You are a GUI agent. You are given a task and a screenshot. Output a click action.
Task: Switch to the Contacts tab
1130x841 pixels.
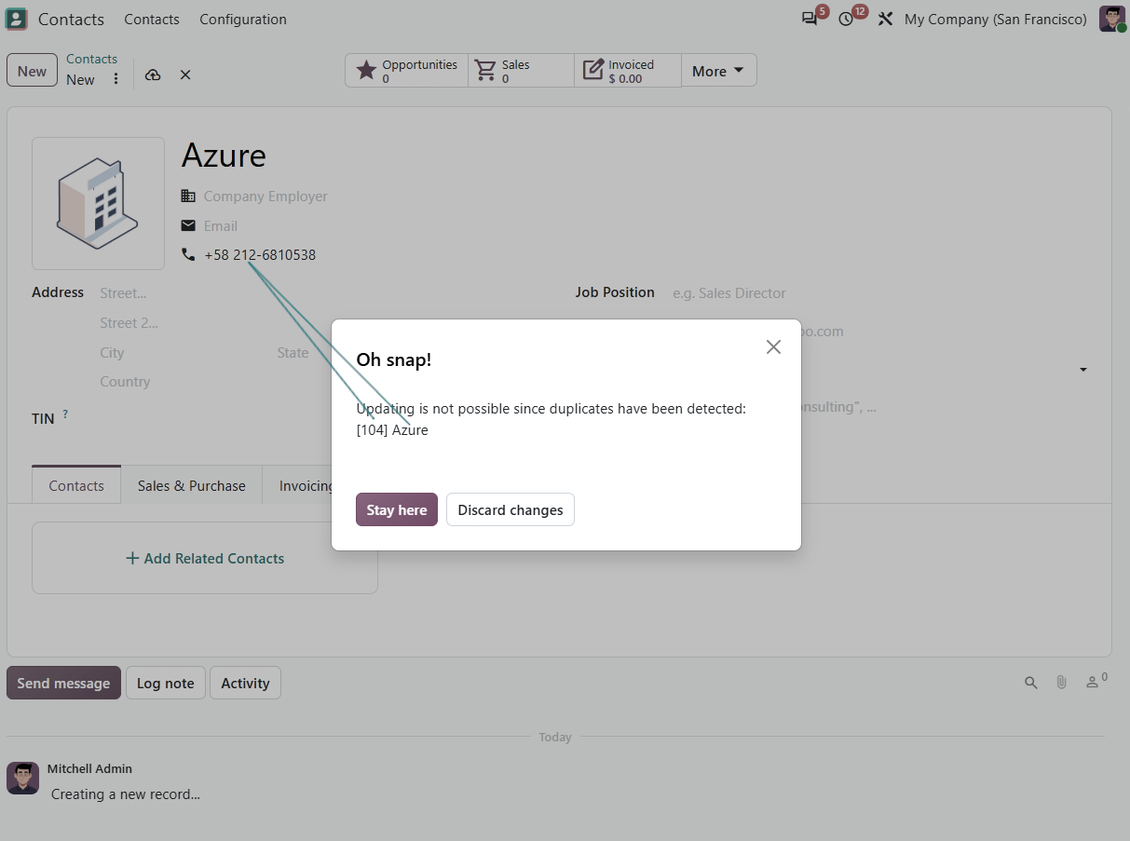click(76, 486)
